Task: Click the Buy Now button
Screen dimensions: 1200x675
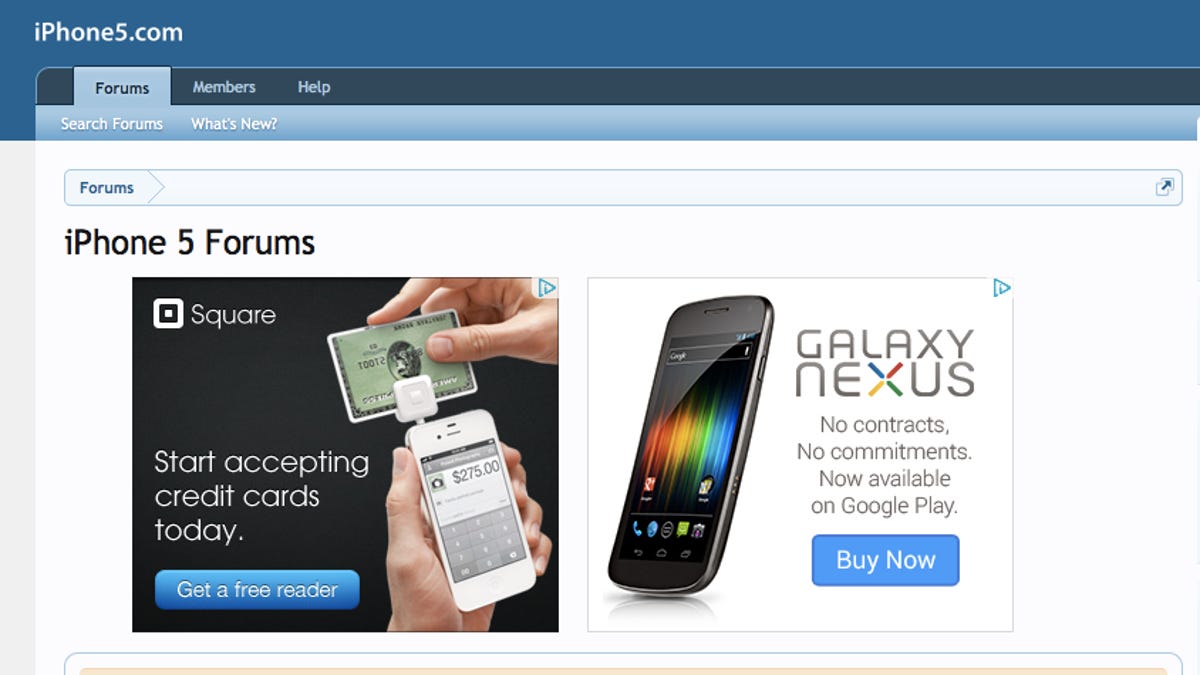Action: (885, 560)
